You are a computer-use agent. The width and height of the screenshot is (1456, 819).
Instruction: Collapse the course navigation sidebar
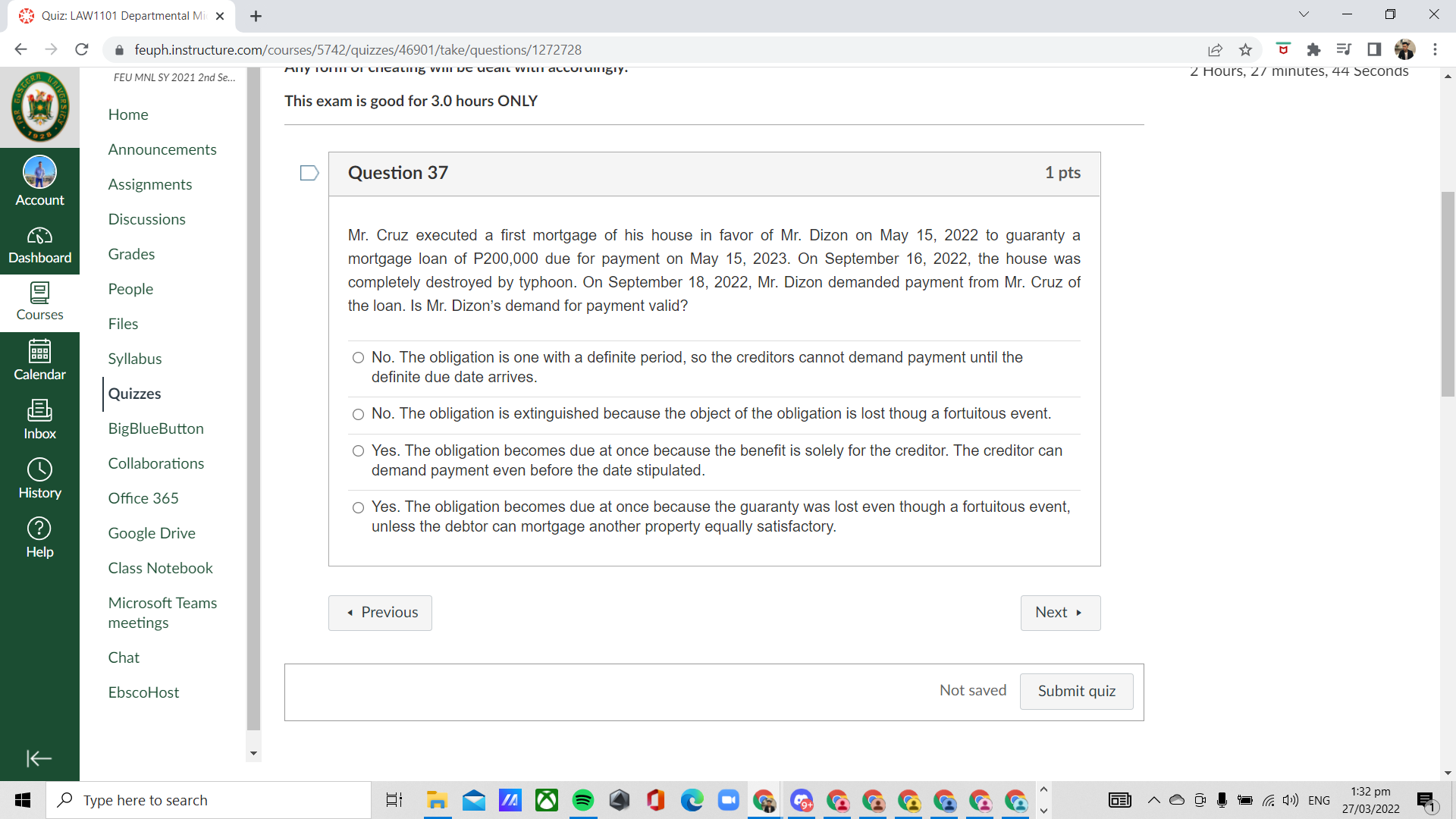click(x=37, y=758)
